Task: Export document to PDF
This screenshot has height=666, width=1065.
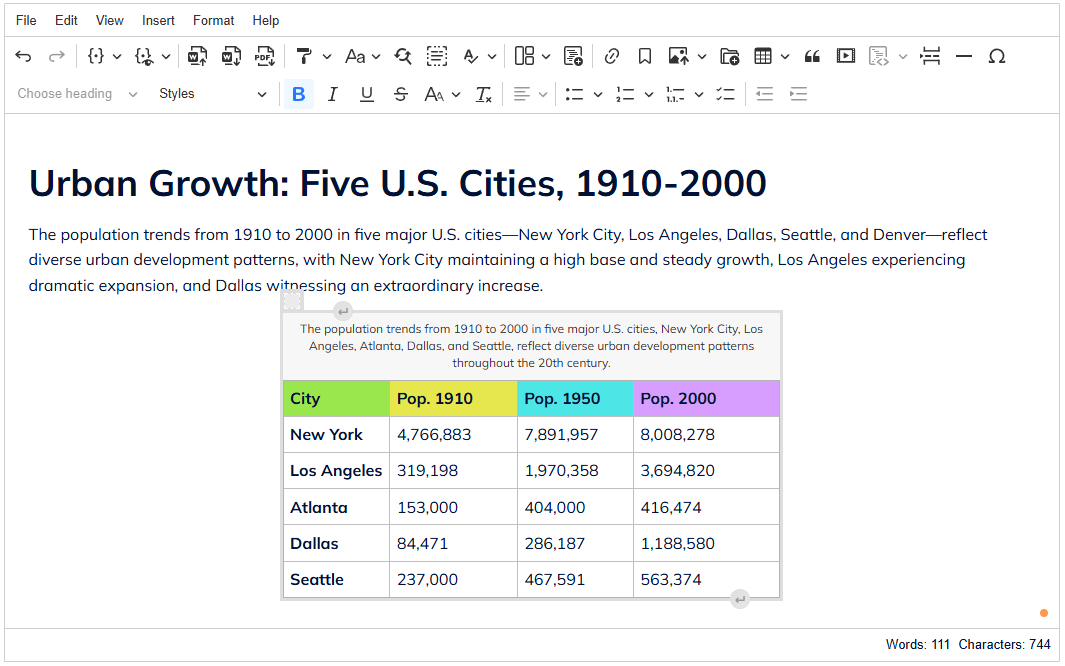Action: (264, 56)
